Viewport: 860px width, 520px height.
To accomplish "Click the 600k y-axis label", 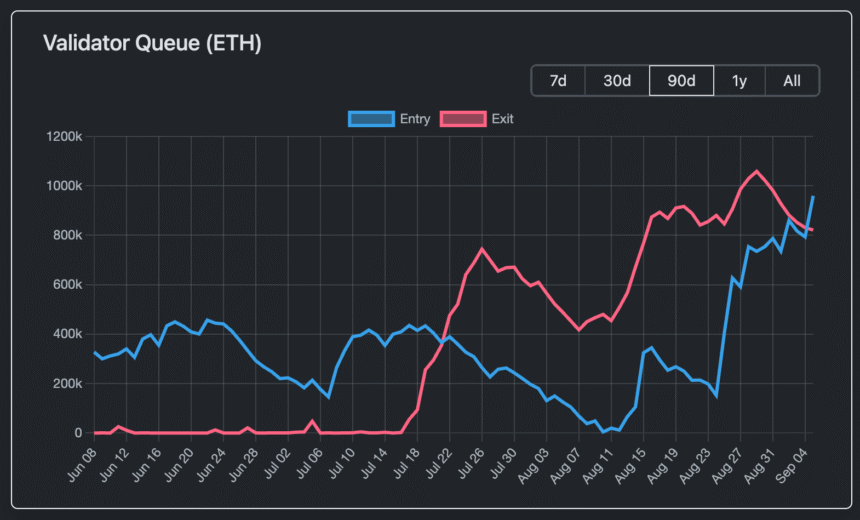I will click(68, 285).
